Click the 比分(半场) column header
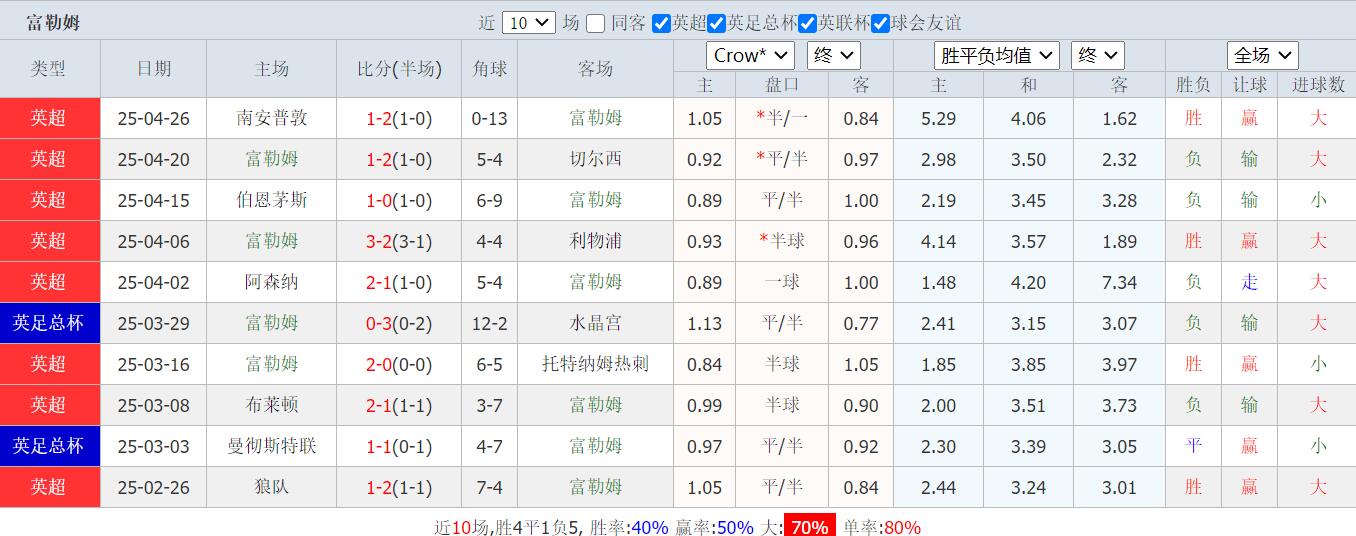Image resolution: width=1356 pixels, height=536 pixels. [x=399, y=69]
